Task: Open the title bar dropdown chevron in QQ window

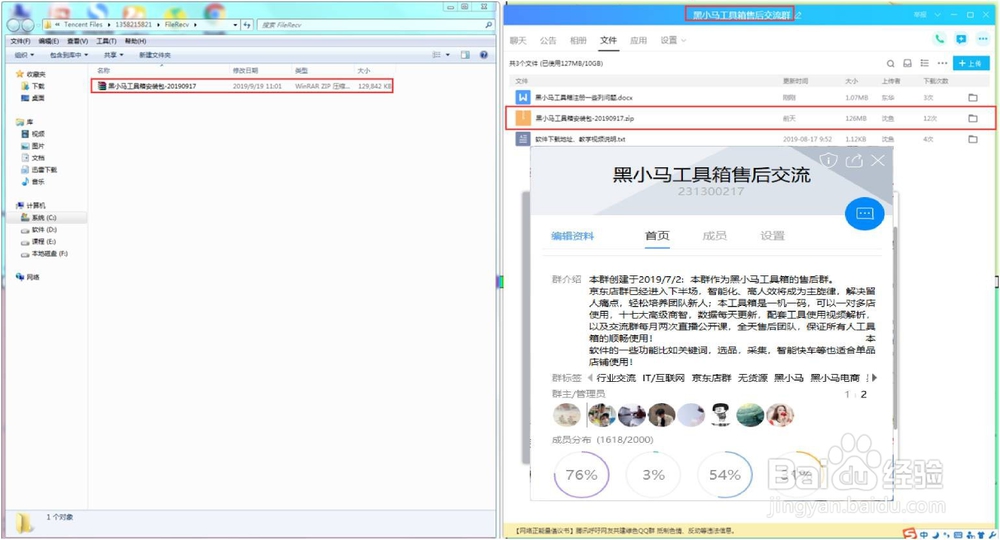Action: click(937, 14)
